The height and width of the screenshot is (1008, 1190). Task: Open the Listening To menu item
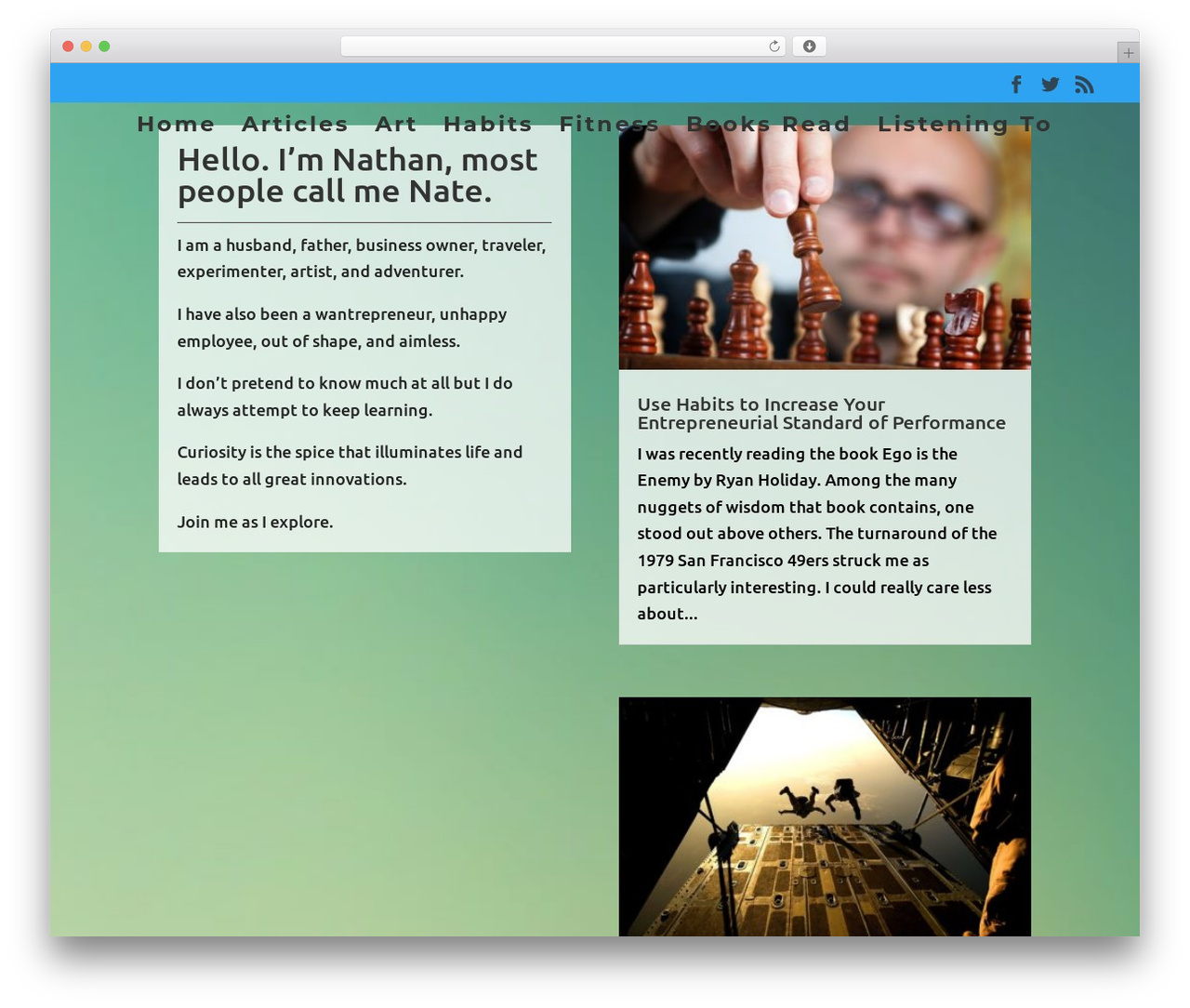tap(964, 124)
